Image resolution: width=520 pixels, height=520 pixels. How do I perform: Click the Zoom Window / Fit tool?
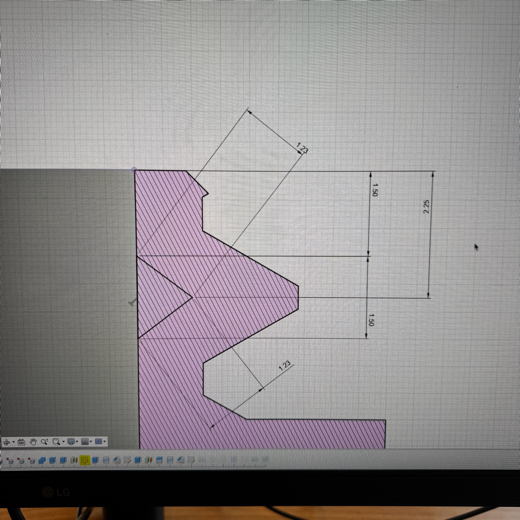(56, 442)
